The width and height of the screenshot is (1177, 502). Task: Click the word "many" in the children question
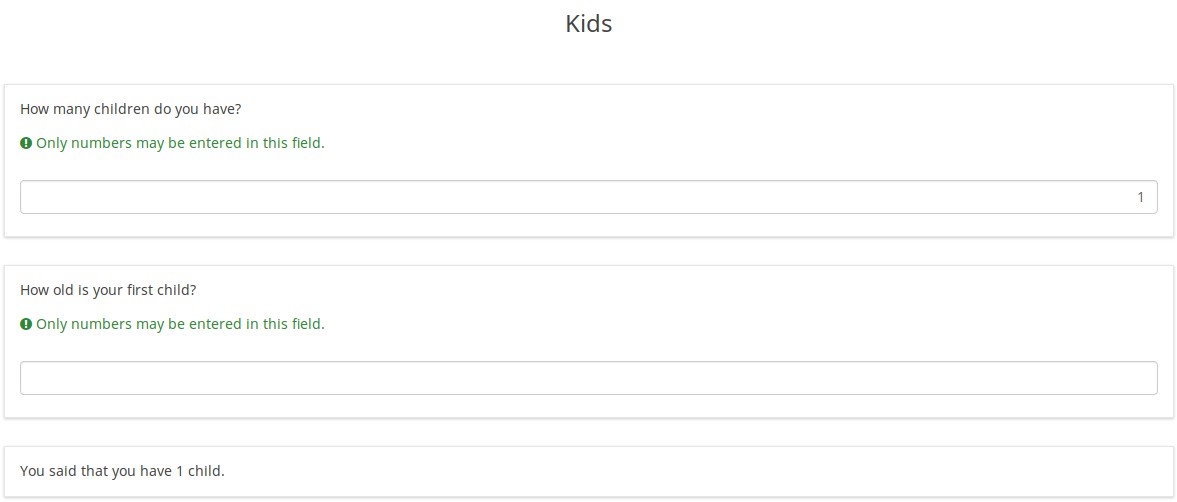tap(70, 109)
